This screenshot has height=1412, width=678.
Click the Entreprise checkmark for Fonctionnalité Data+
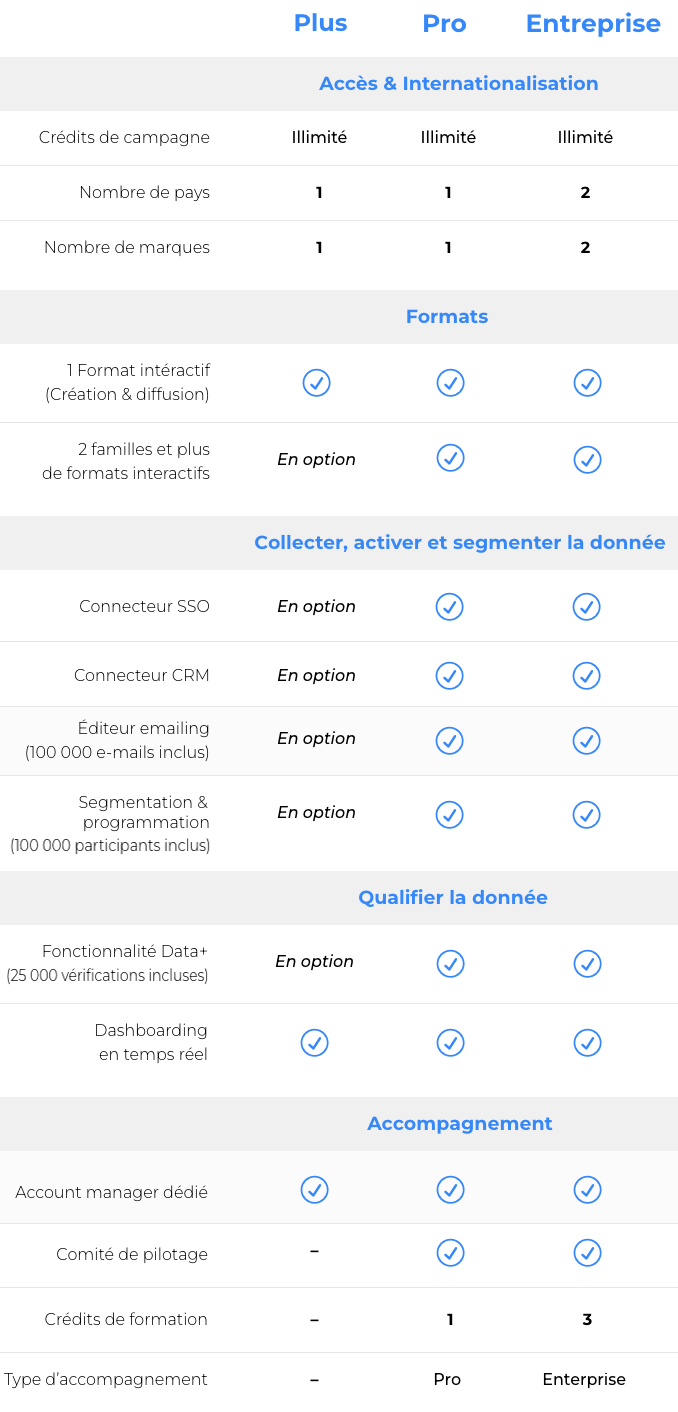coord(587,964)
